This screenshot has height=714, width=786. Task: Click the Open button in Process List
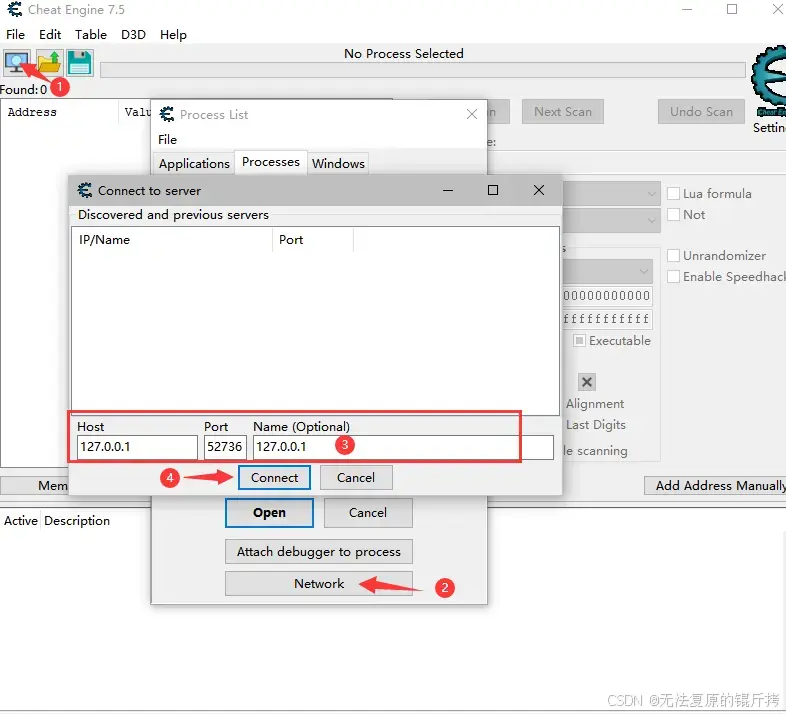pyautogui.click(x=269, y=513)
